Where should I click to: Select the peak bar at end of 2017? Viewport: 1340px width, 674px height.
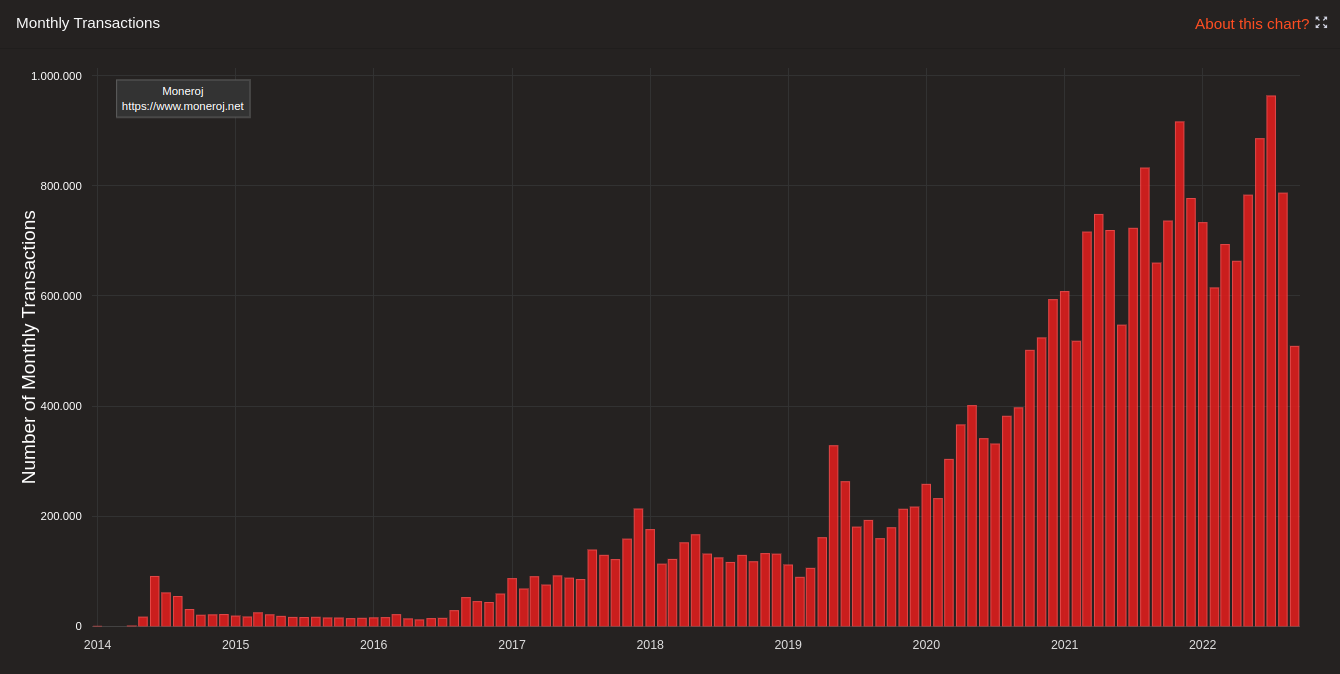pos(638,568)
